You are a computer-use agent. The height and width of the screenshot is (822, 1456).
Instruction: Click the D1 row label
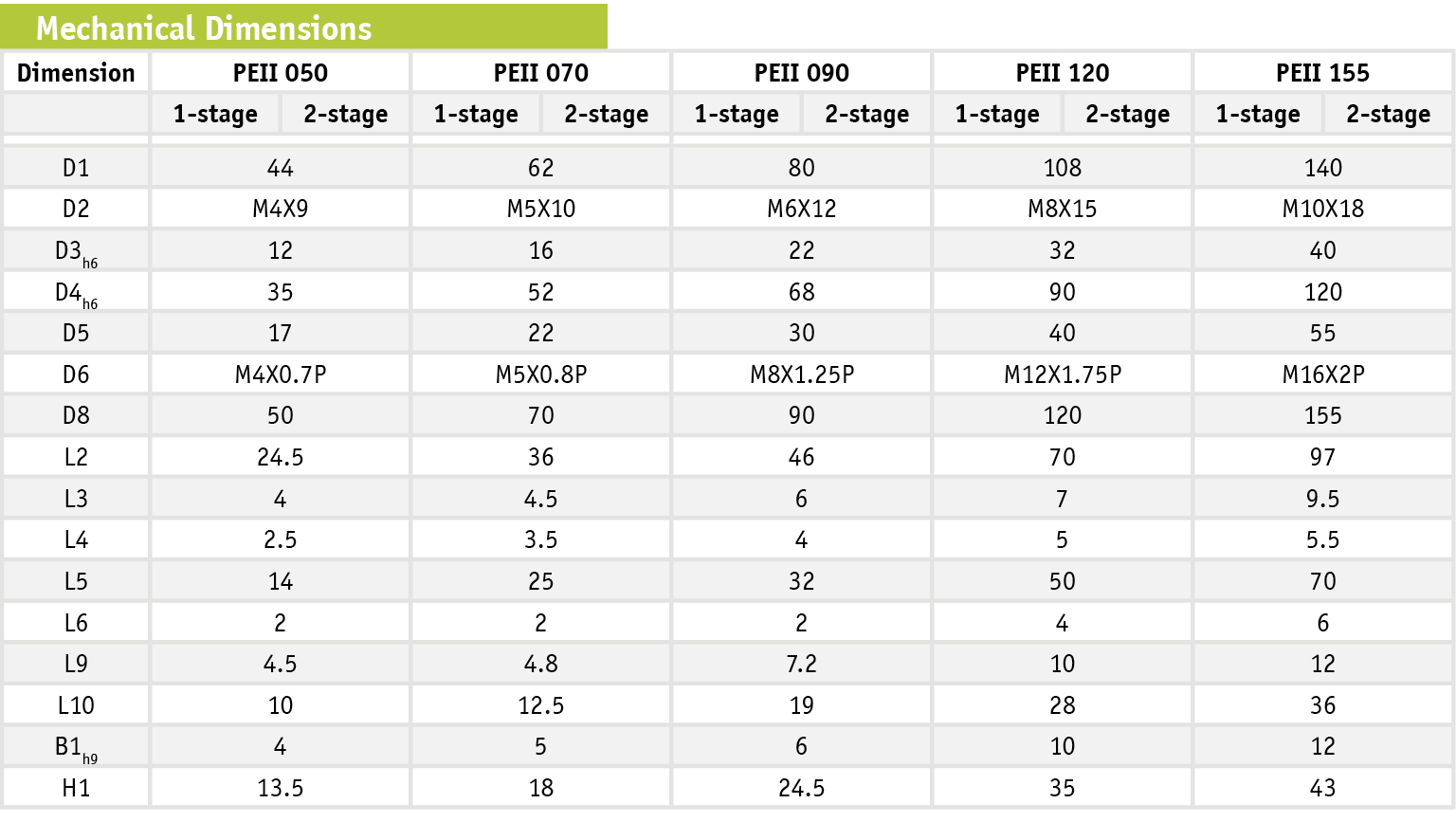76,168
